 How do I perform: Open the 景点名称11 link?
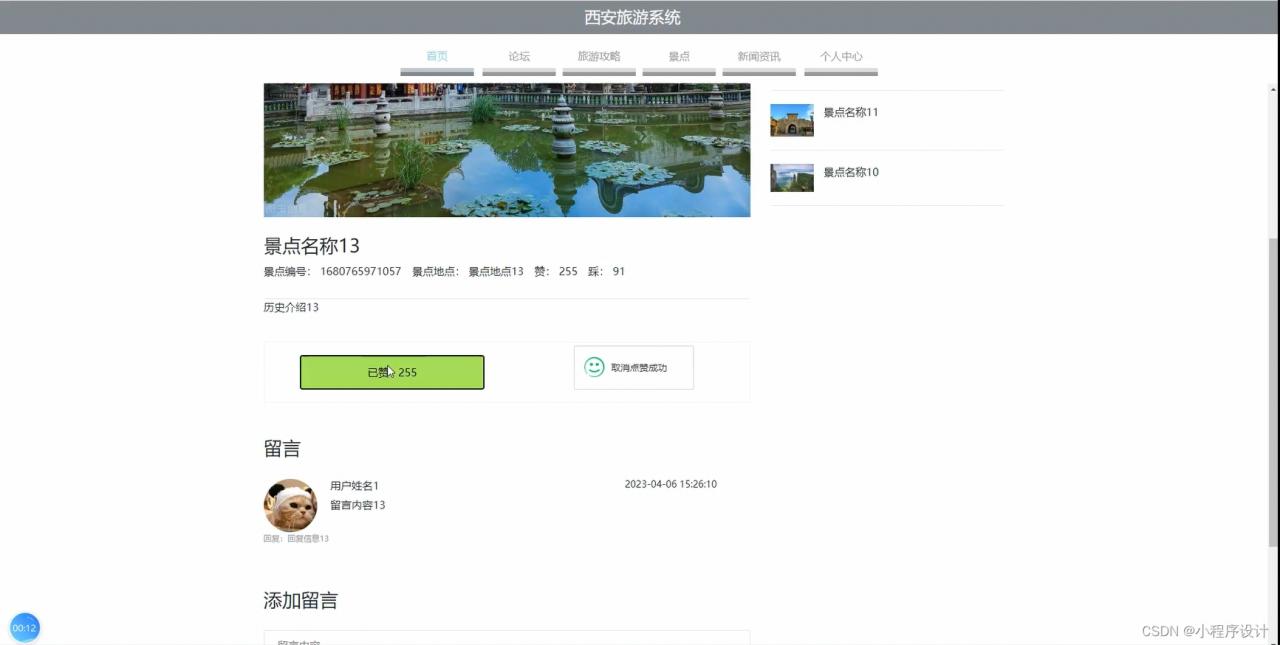[850, 112]
